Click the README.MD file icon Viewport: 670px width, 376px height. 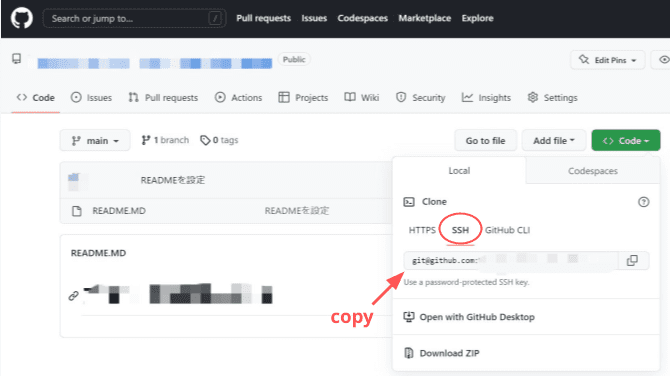76,211
